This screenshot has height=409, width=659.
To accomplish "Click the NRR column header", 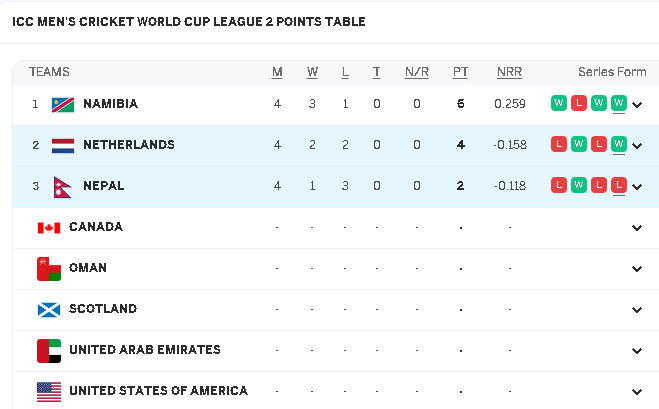I will tap(509, 72).
